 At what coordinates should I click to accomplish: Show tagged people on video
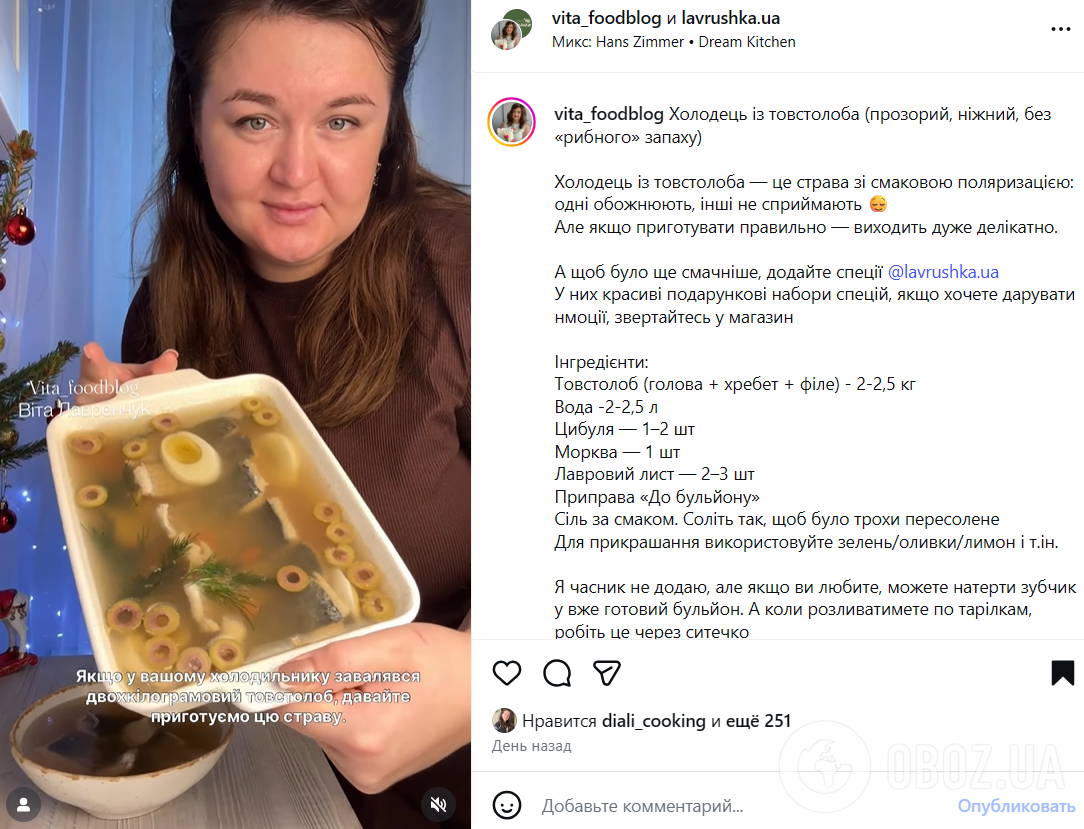point(24,805)
